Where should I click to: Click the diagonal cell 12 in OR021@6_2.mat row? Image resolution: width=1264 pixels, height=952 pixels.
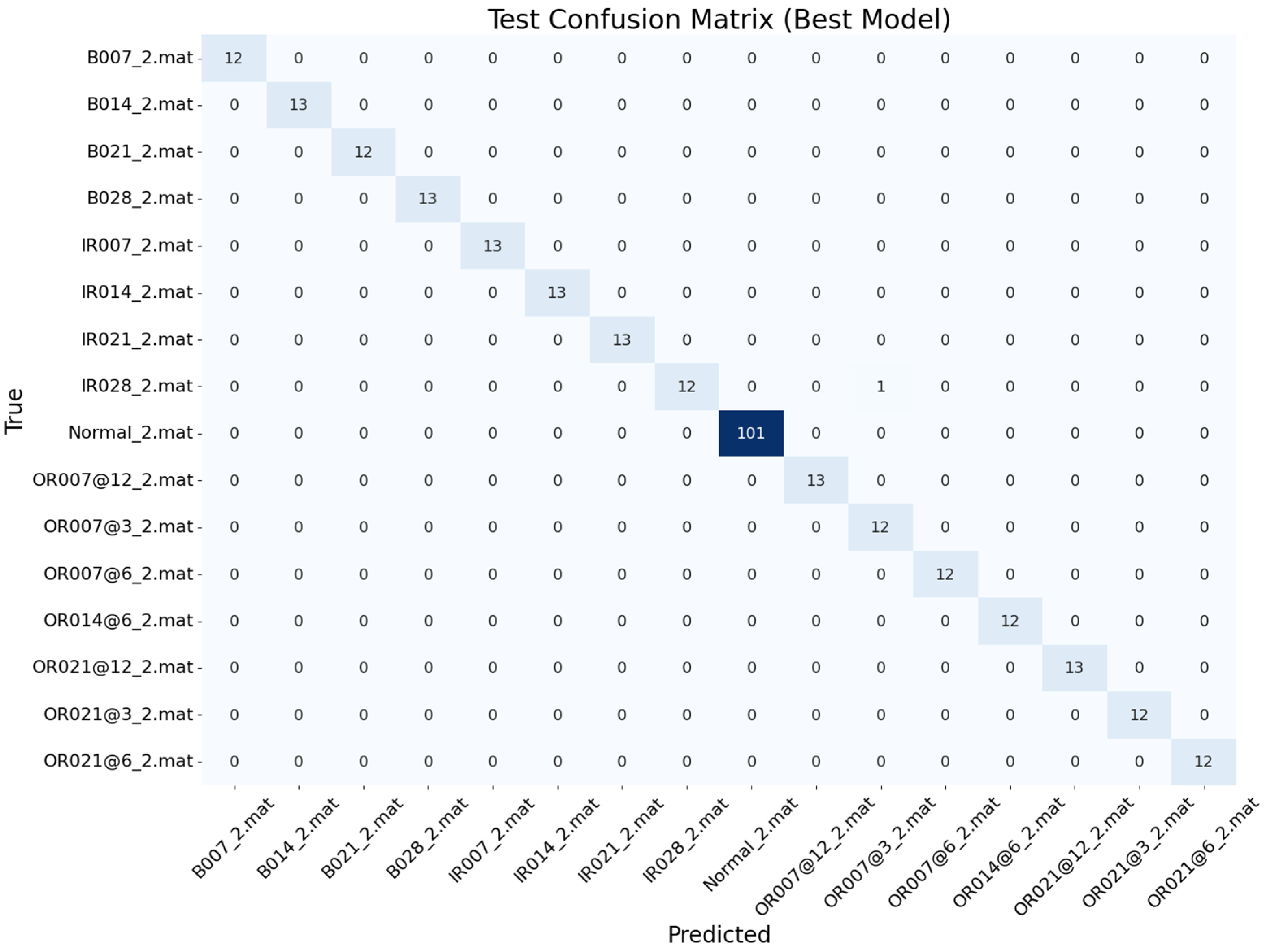point(1203,761)
